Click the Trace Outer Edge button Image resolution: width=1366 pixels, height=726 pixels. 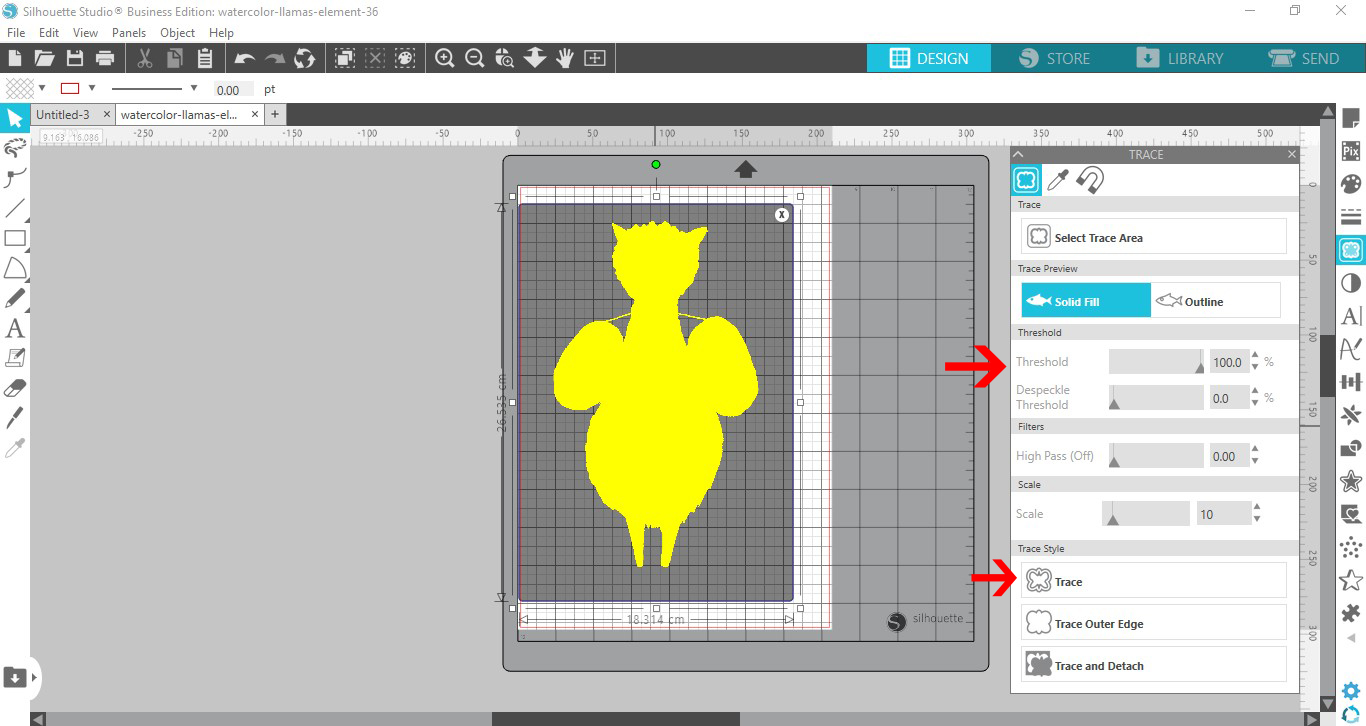(x=1154, y=623)
